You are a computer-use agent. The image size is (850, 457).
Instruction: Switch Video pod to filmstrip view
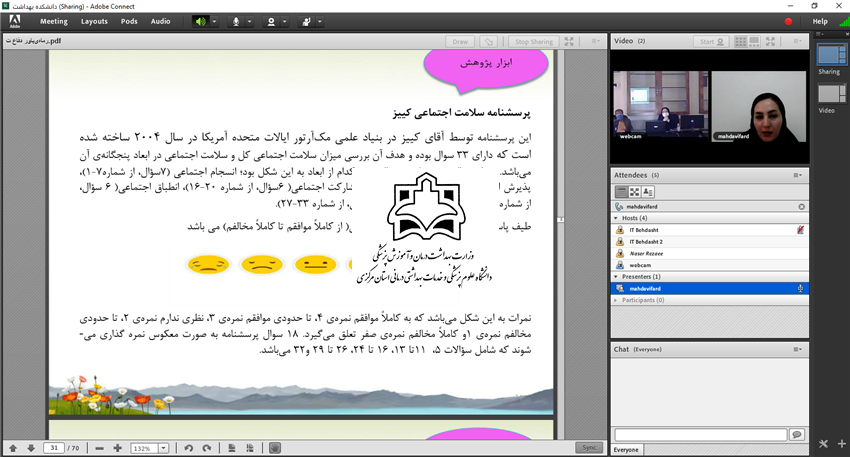pyautogui.click(x=754, y=41)
